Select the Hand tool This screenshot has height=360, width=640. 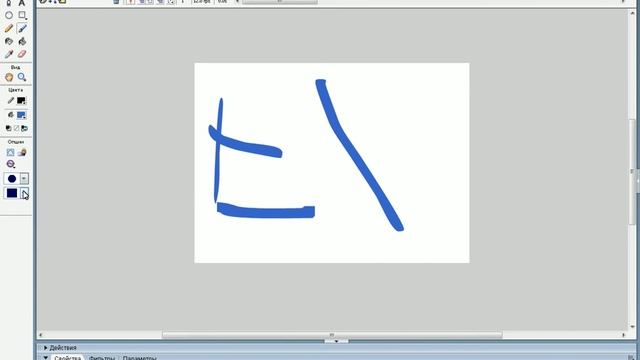coord(9,77)
